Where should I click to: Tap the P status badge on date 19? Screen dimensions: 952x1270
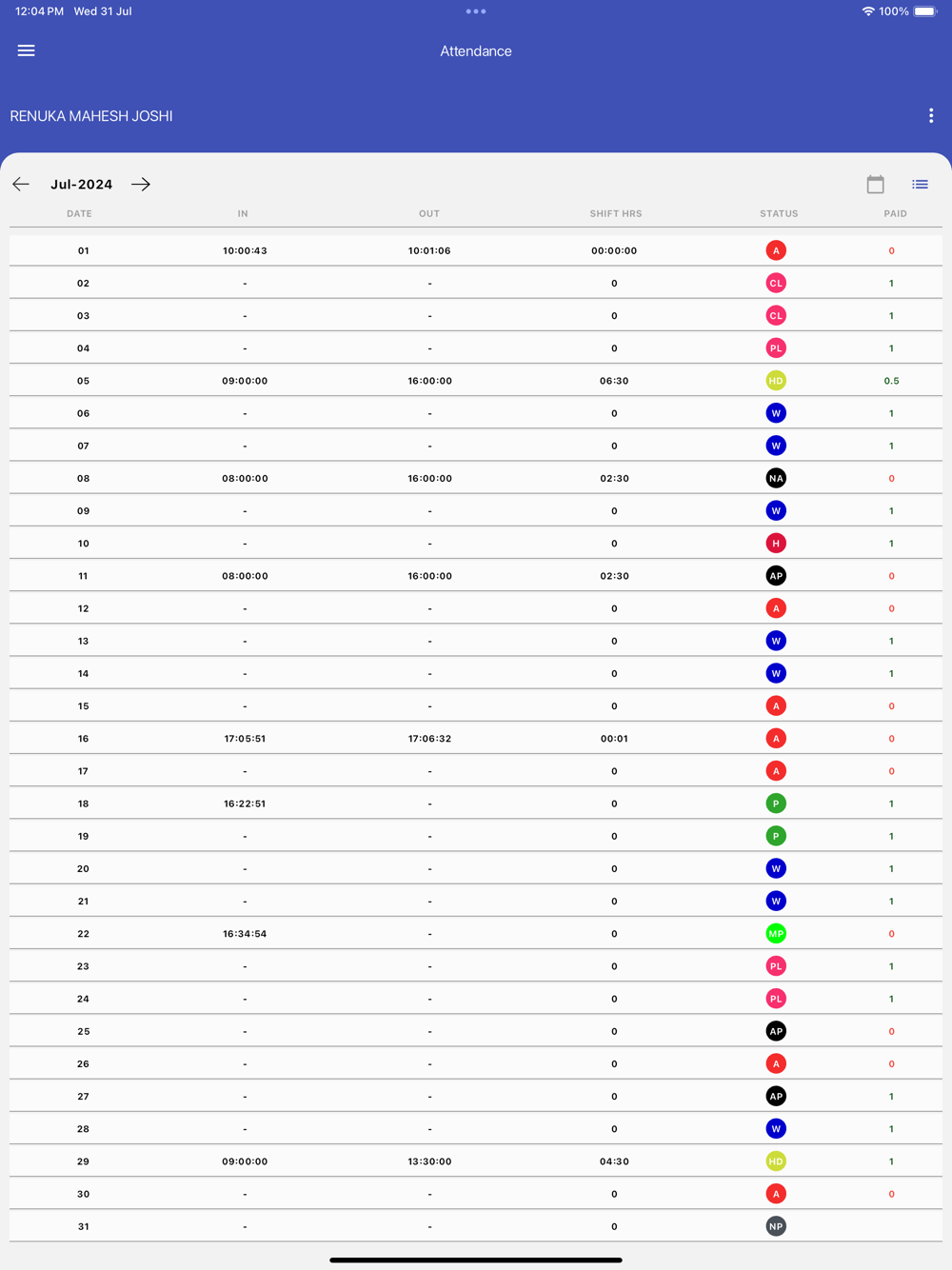tap(776, 836)
